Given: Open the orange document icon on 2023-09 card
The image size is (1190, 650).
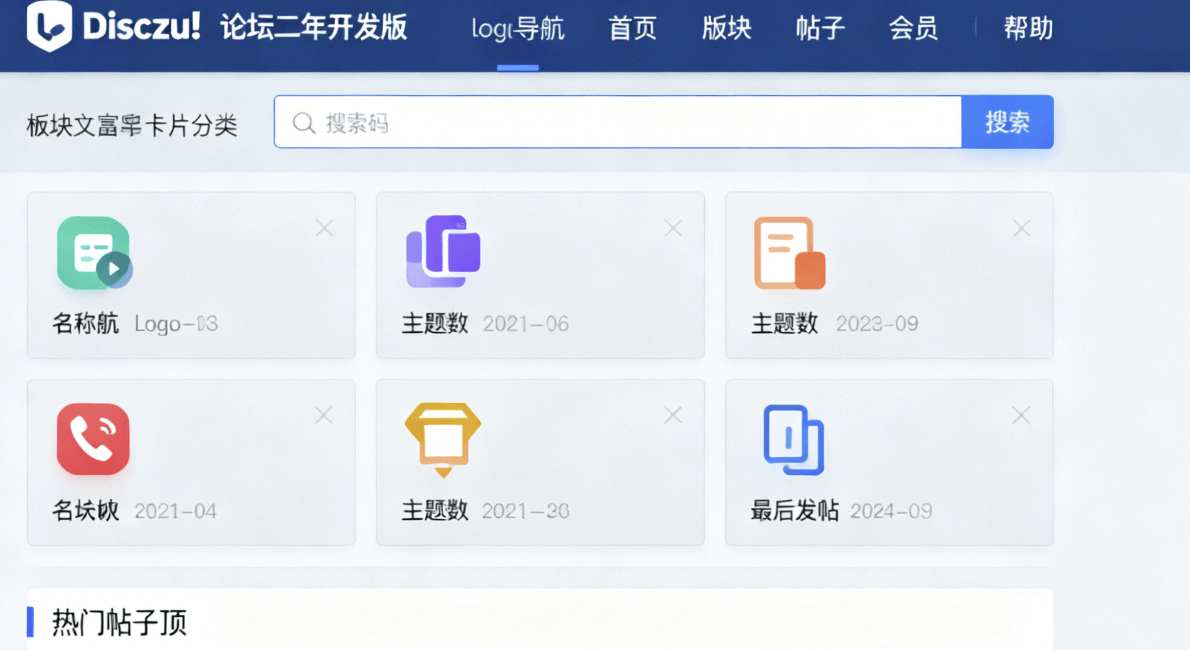Looking at the screenshot, I should click(x=789, y=253).
